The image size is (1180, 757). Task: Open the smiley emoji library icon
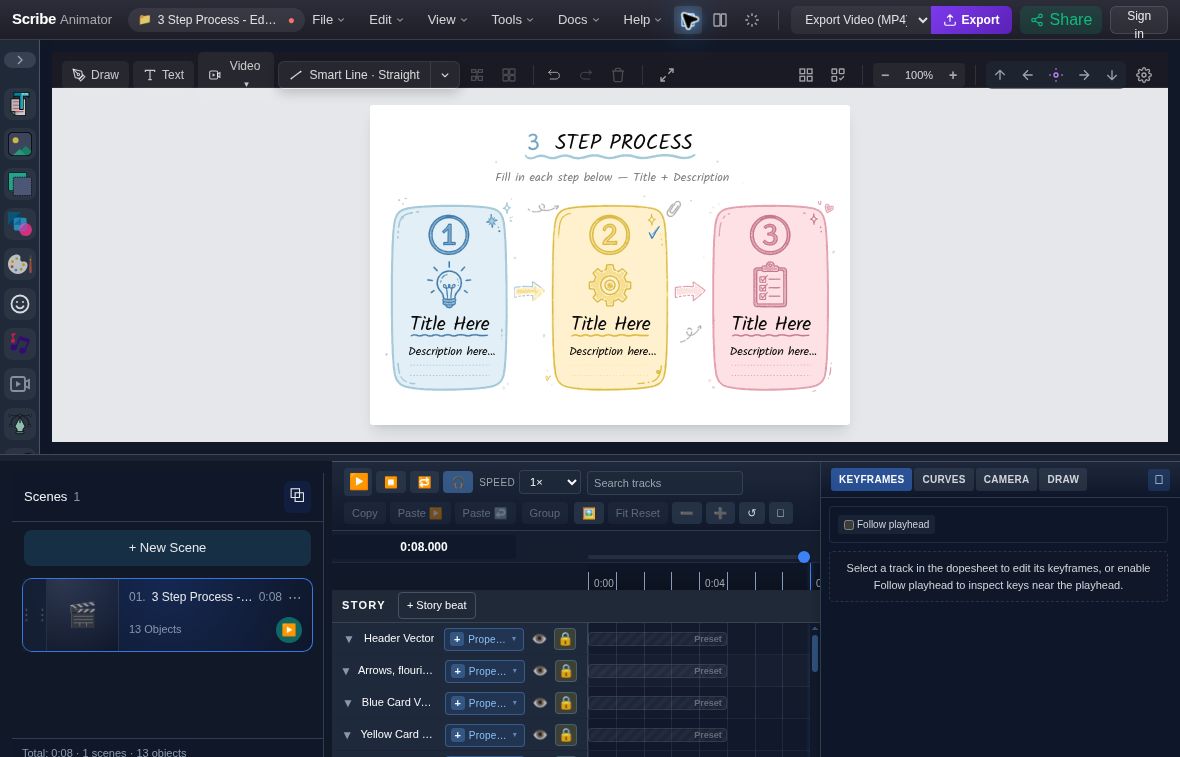tap(20, 304)
